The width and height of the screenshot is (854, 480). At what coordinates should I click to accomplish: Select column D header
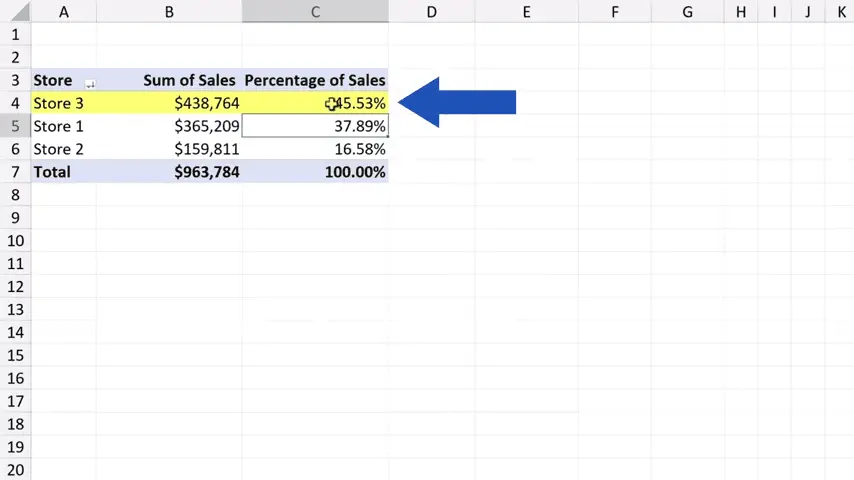pos(431,12)
